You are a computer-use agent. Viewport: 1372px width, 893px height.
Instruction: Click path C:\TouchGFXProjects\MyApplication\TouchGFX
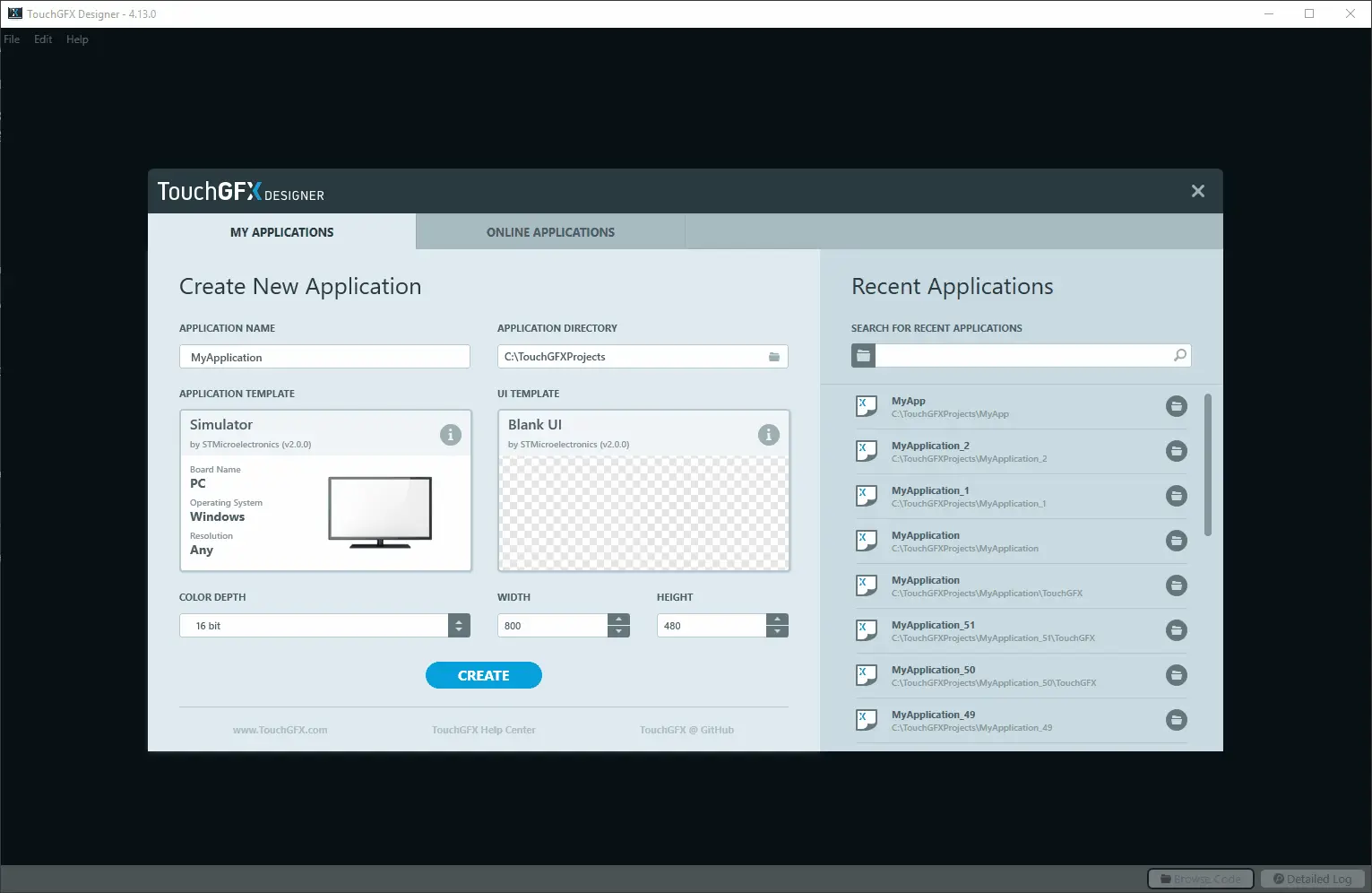coord(987,594)
